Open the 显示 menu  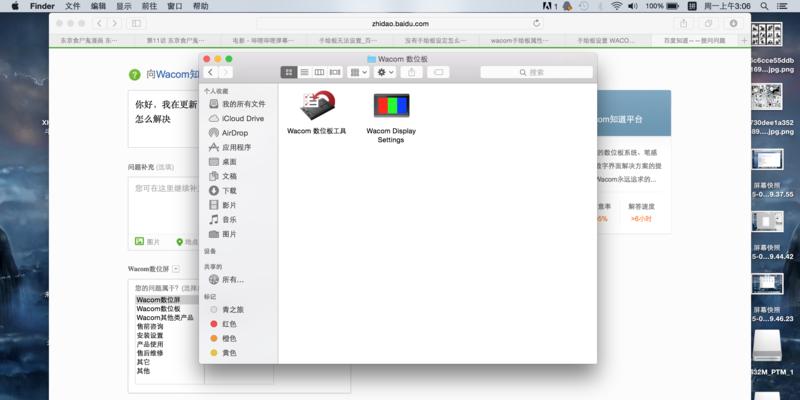point(124,6)
